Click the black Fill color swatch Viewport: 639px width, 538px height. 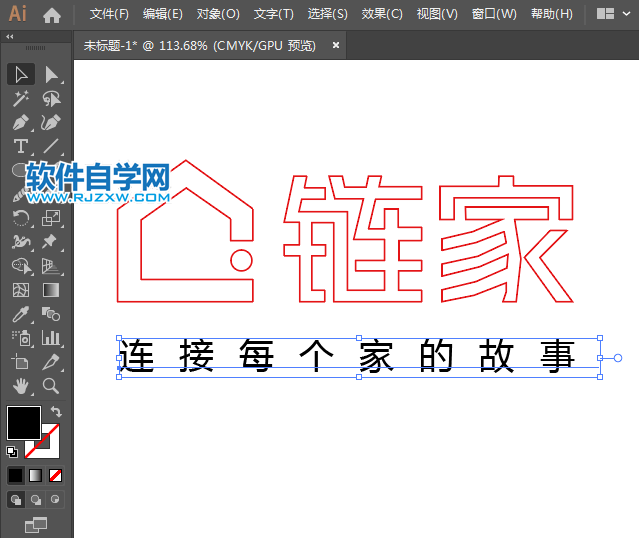[24, 423]
